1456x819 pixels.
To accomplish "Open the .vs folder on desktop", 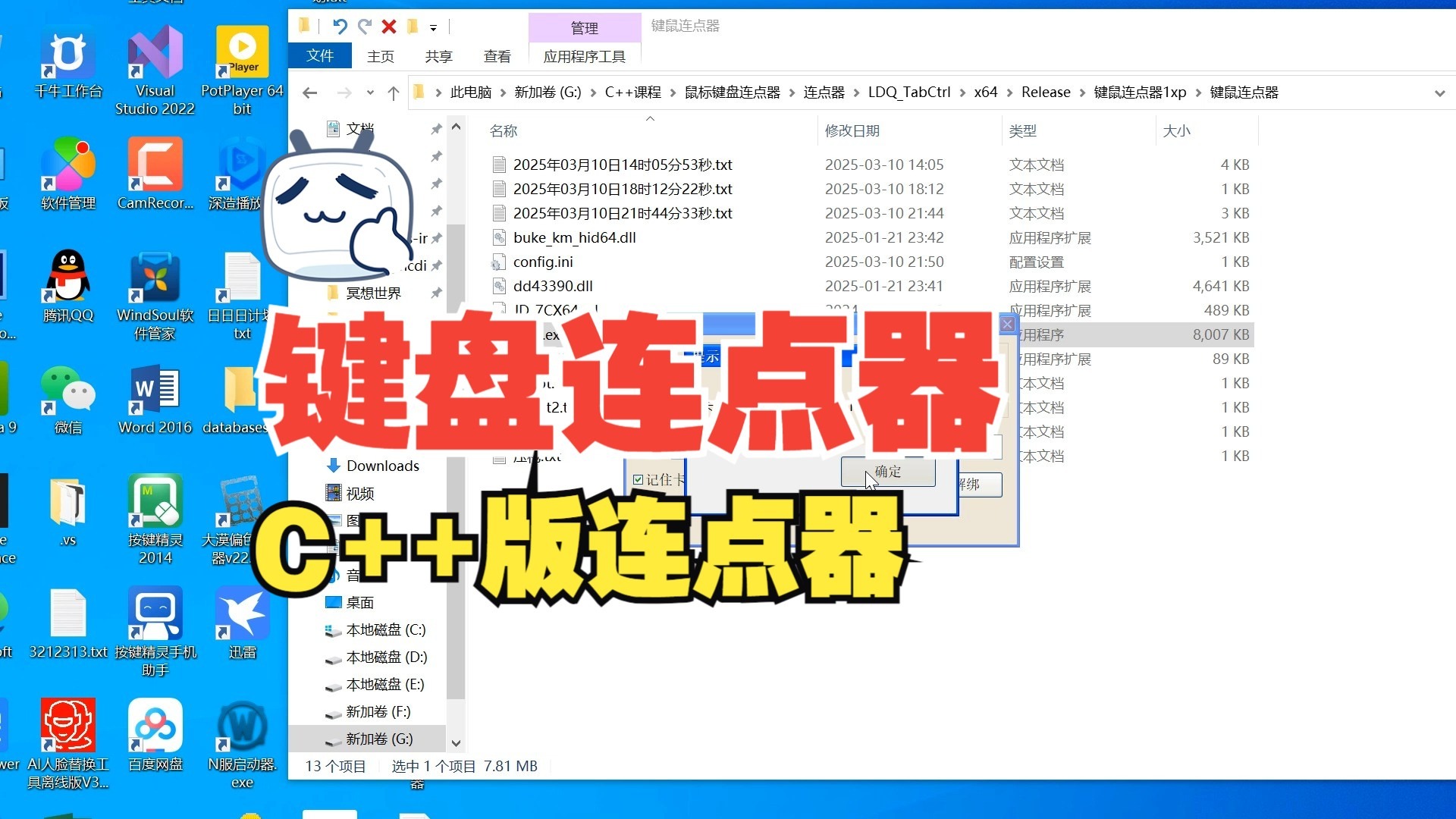I will (68, 510).
